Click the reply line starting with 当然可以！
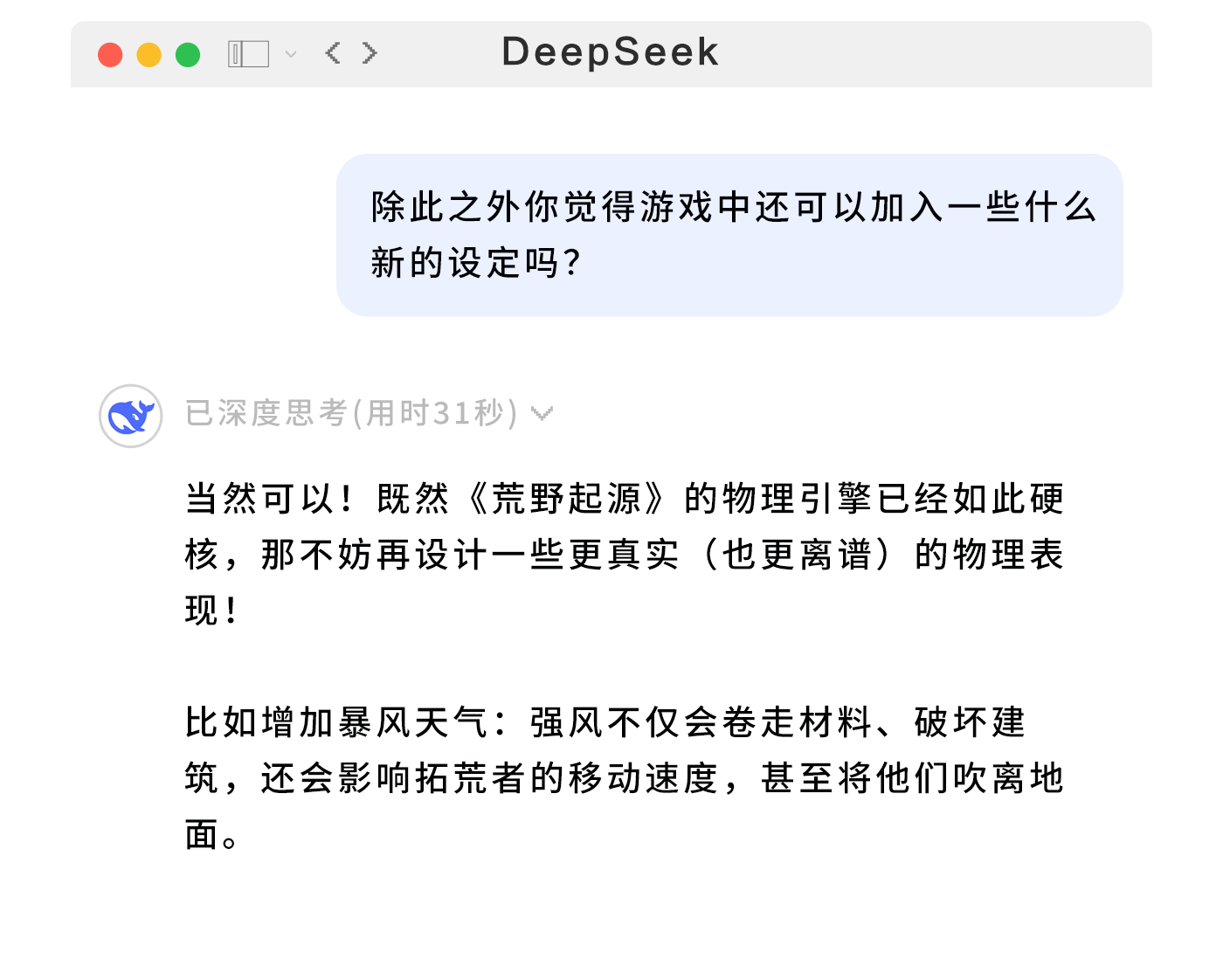 (x=624, y=500)
